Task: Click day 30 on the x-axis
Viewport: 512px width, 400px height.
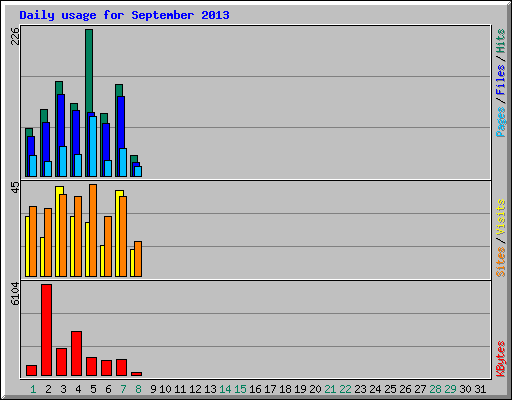Action: [466, 389]
